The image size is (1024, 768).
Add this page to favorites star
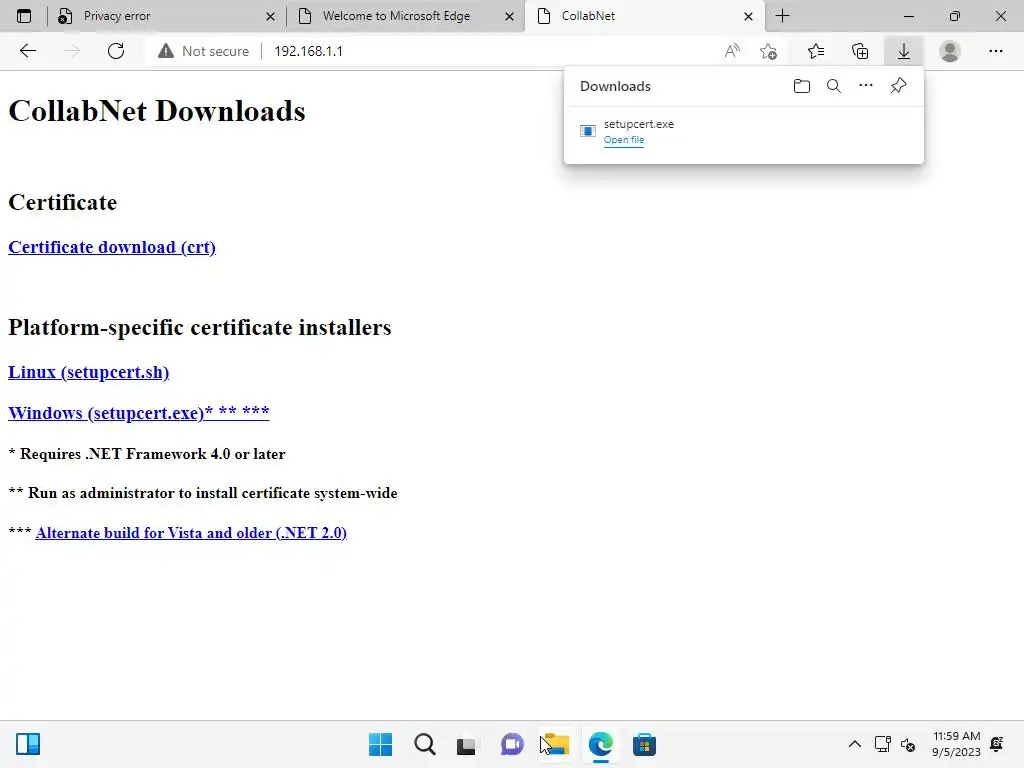769,51
